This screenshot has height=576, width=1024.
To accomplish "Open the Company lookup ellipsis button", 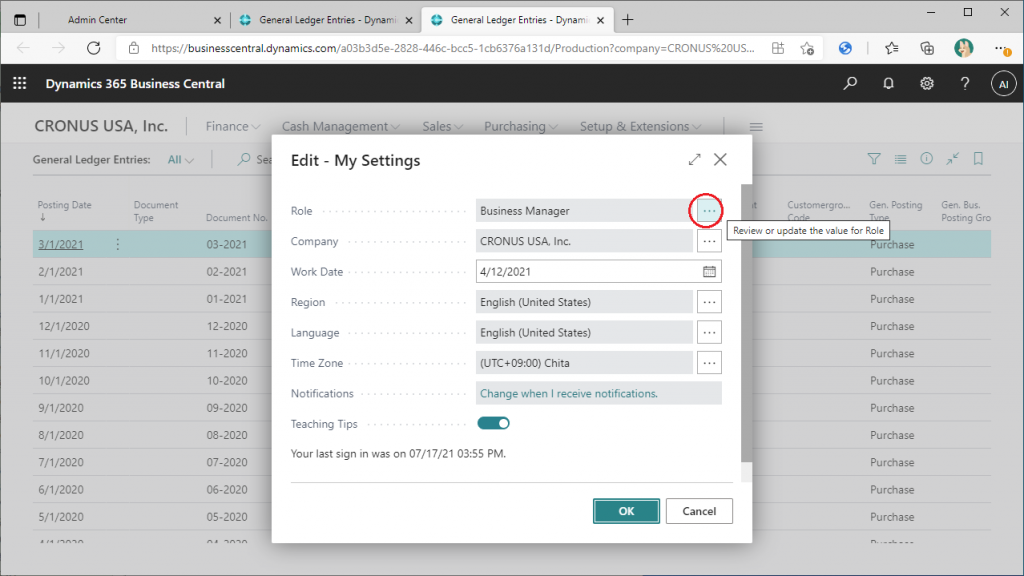I will [x=709, y=241].
